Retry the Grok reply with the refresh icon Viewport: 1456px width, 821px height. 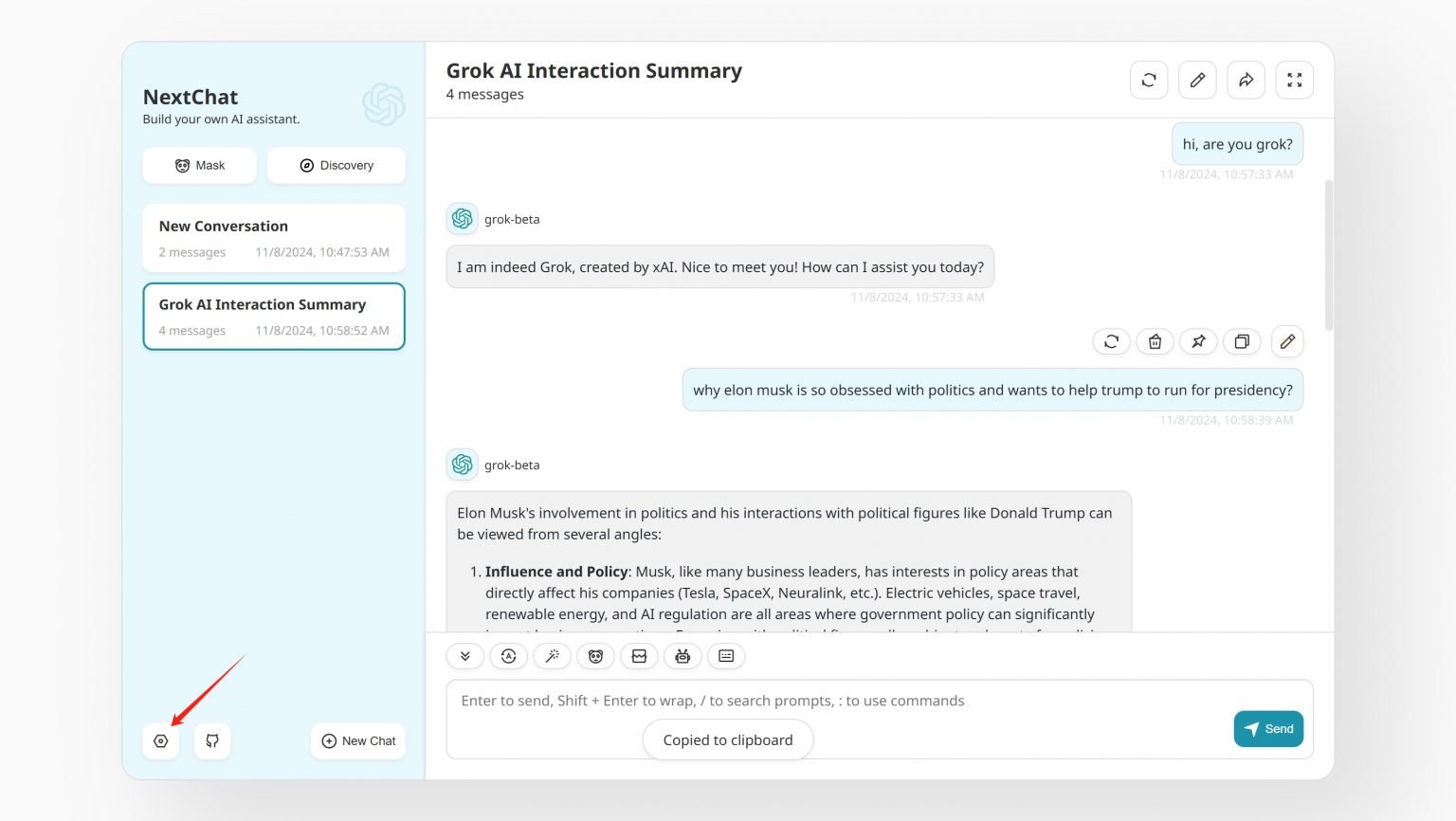point(1111,341)
